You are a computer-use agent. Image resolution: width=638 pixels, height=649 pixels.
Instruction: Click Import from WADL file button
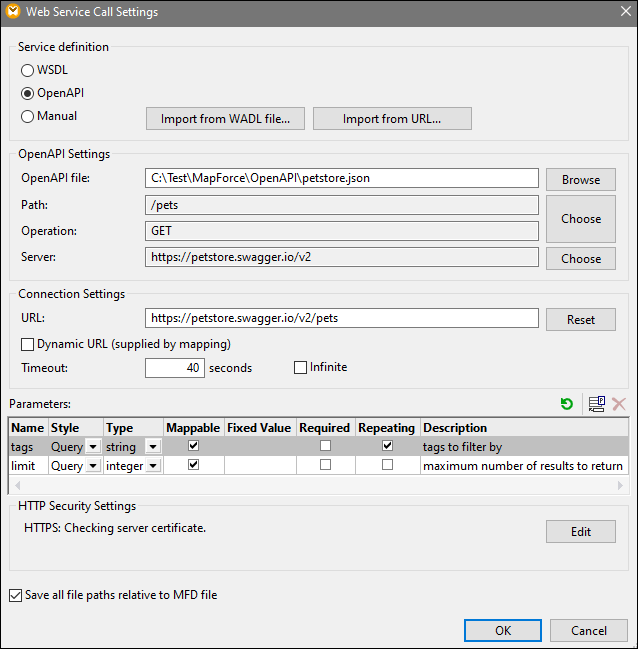(226, 119)
